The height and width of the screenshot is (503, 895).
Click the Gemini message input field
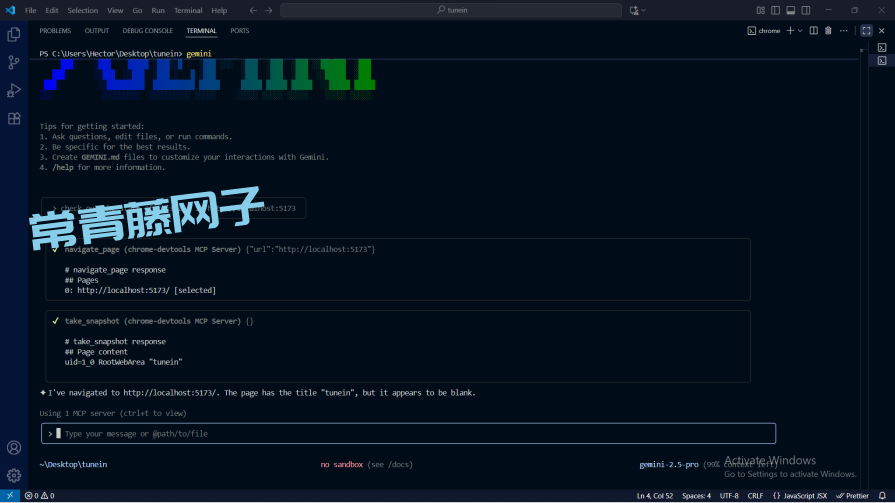[410, 434]
